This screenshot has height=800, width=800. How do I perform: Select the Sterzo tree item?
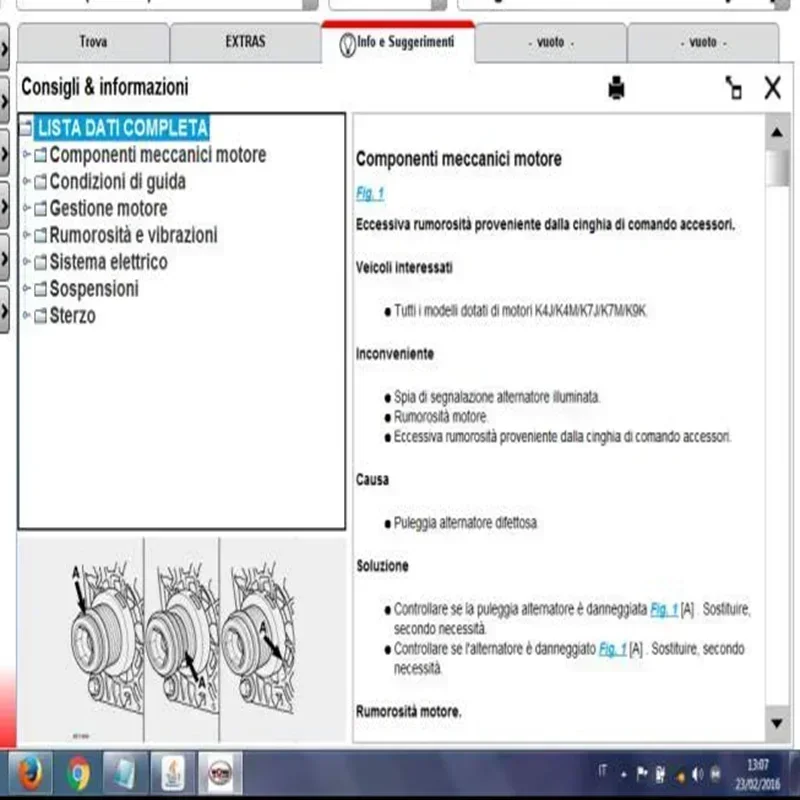point(72,317)
